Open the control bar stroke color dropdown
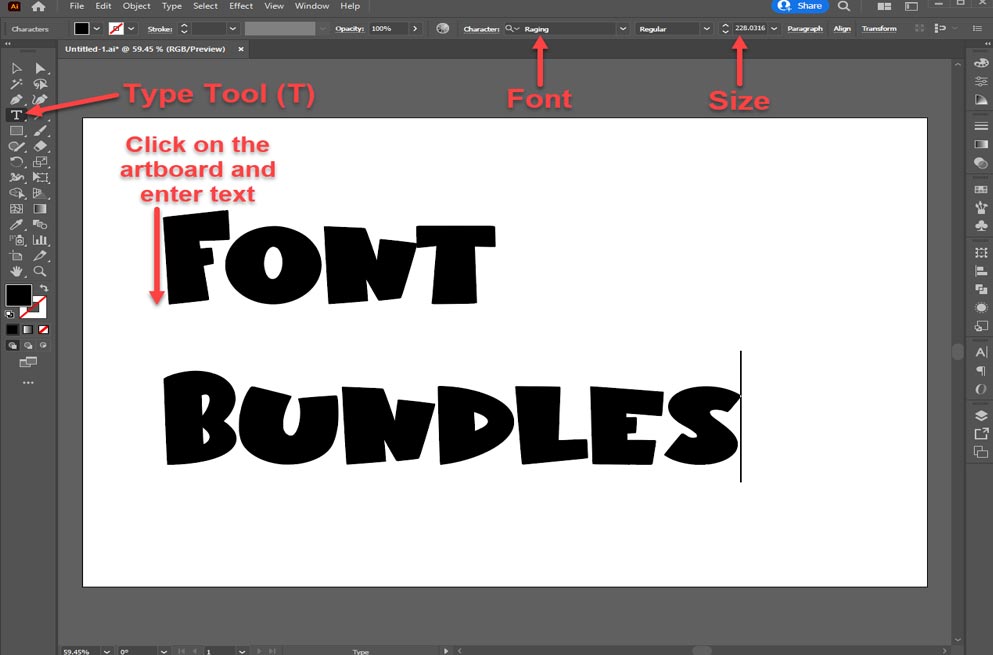 (131, 29)
